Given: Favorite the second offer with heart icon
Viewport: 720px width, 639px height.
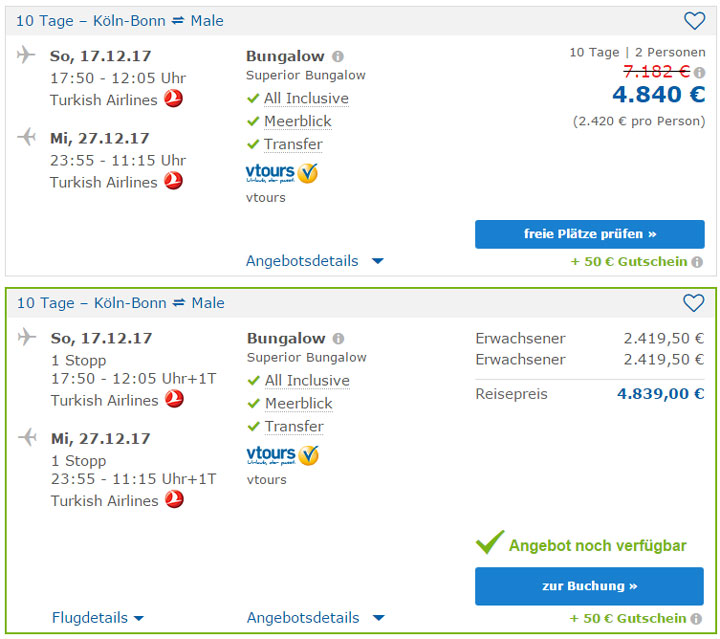Looking at the screenshot, I should coord(694,303).
